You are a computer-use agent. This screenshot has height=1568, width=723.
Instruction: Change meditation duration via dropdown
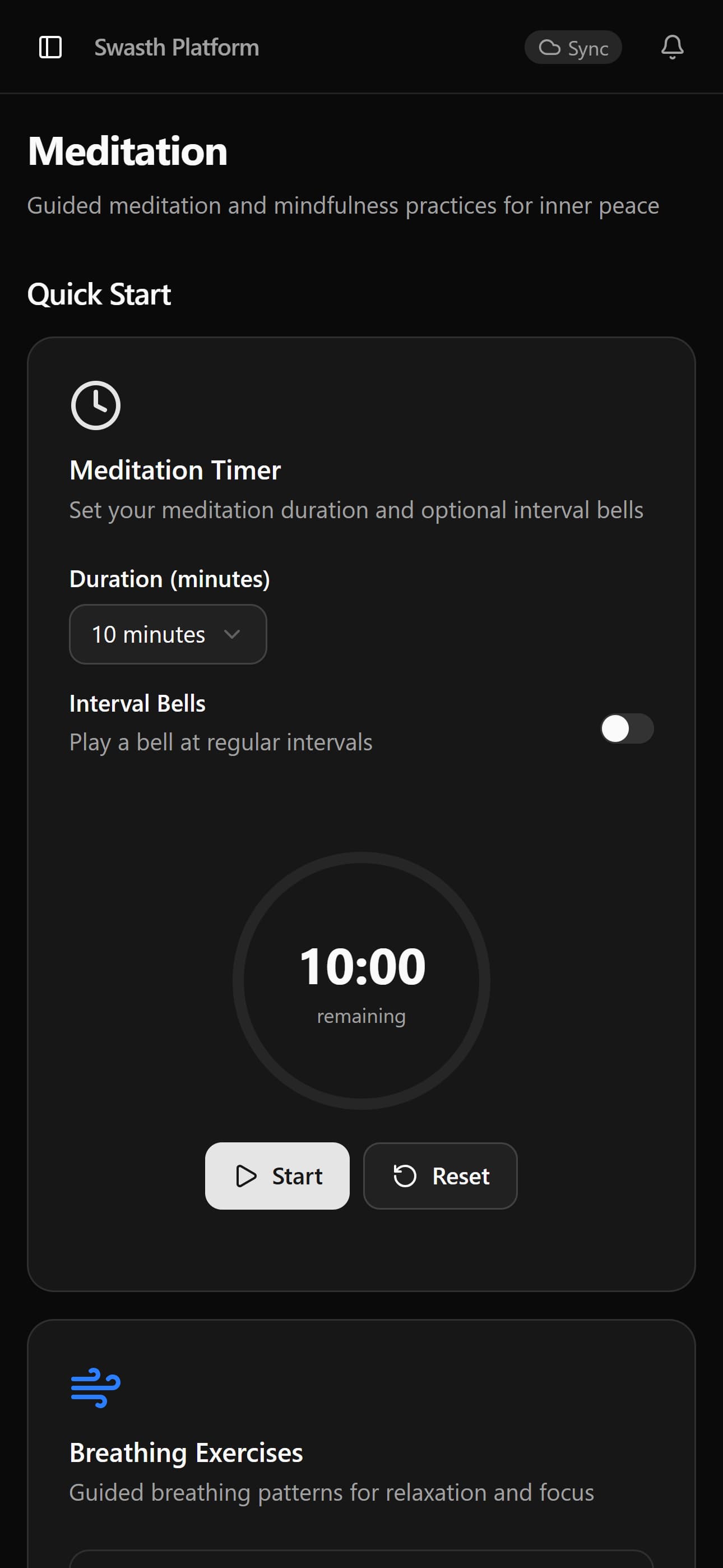pyautogui.click(x=168, y=634)
